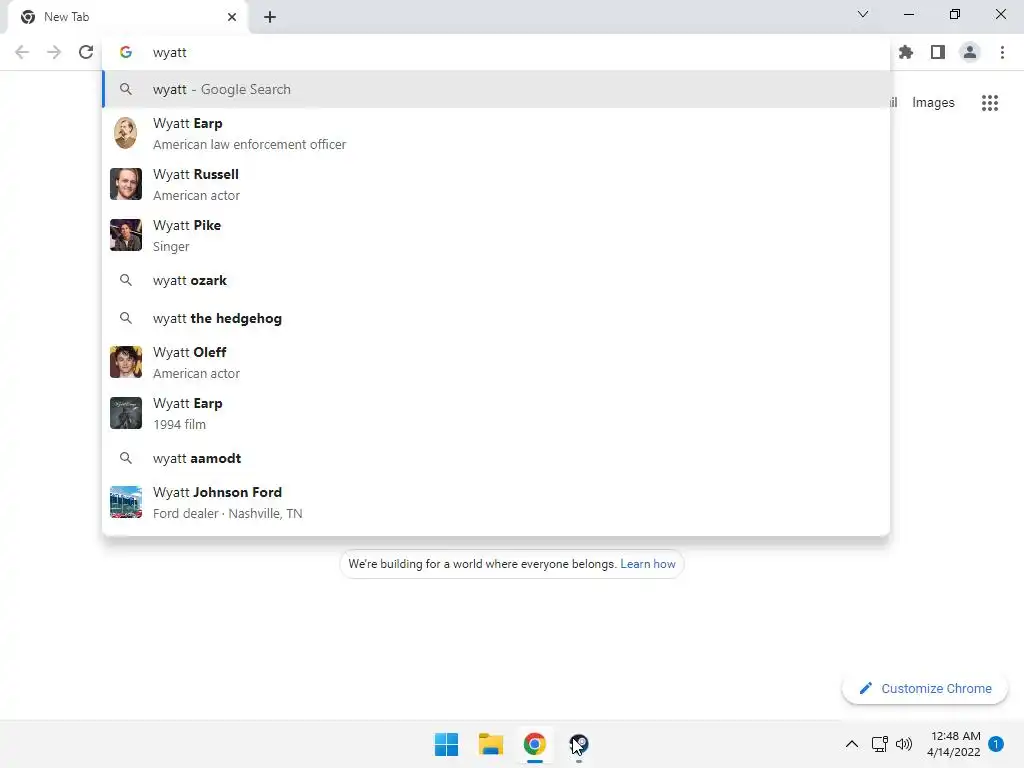Image resolution: width=1024 pixels, height=768 pixels.
Task: Pick the Wyatt Pike Singer suggestion
Action: pos(496,235)
